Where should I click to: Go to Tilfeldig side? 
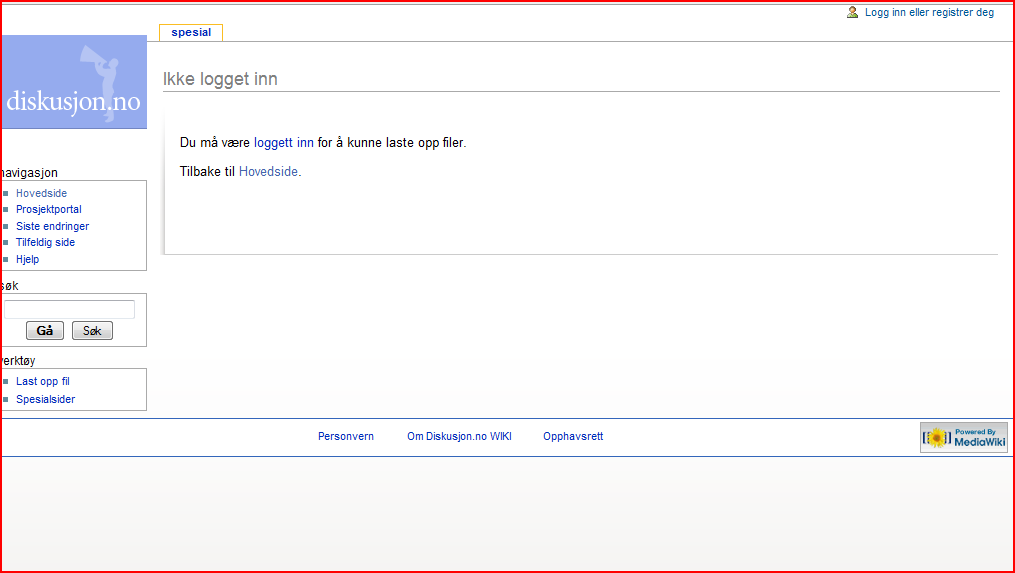coord(45,242)
